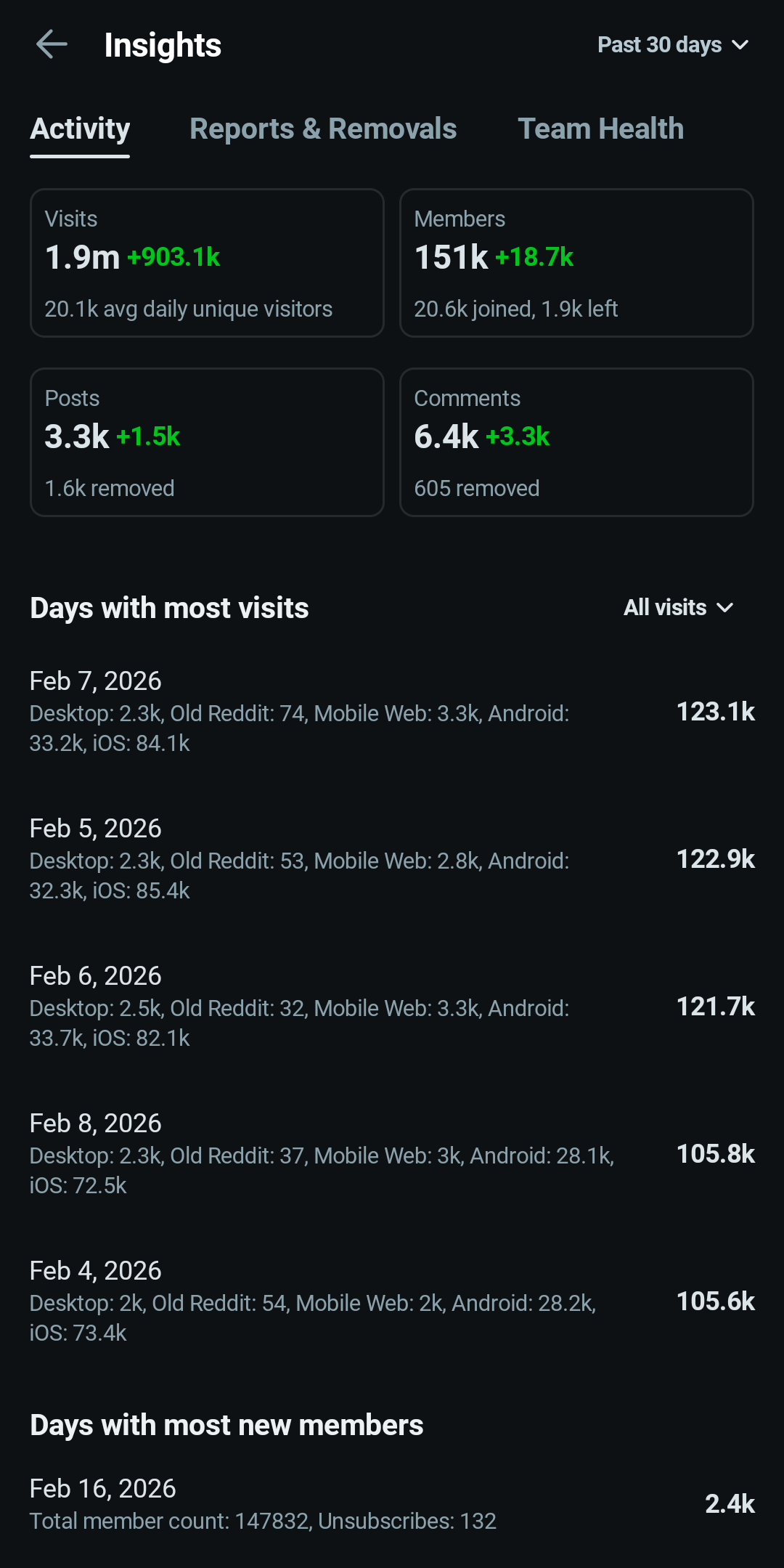
Task: Tap the 123.1k visits total
Action: [x=715, y=712]
